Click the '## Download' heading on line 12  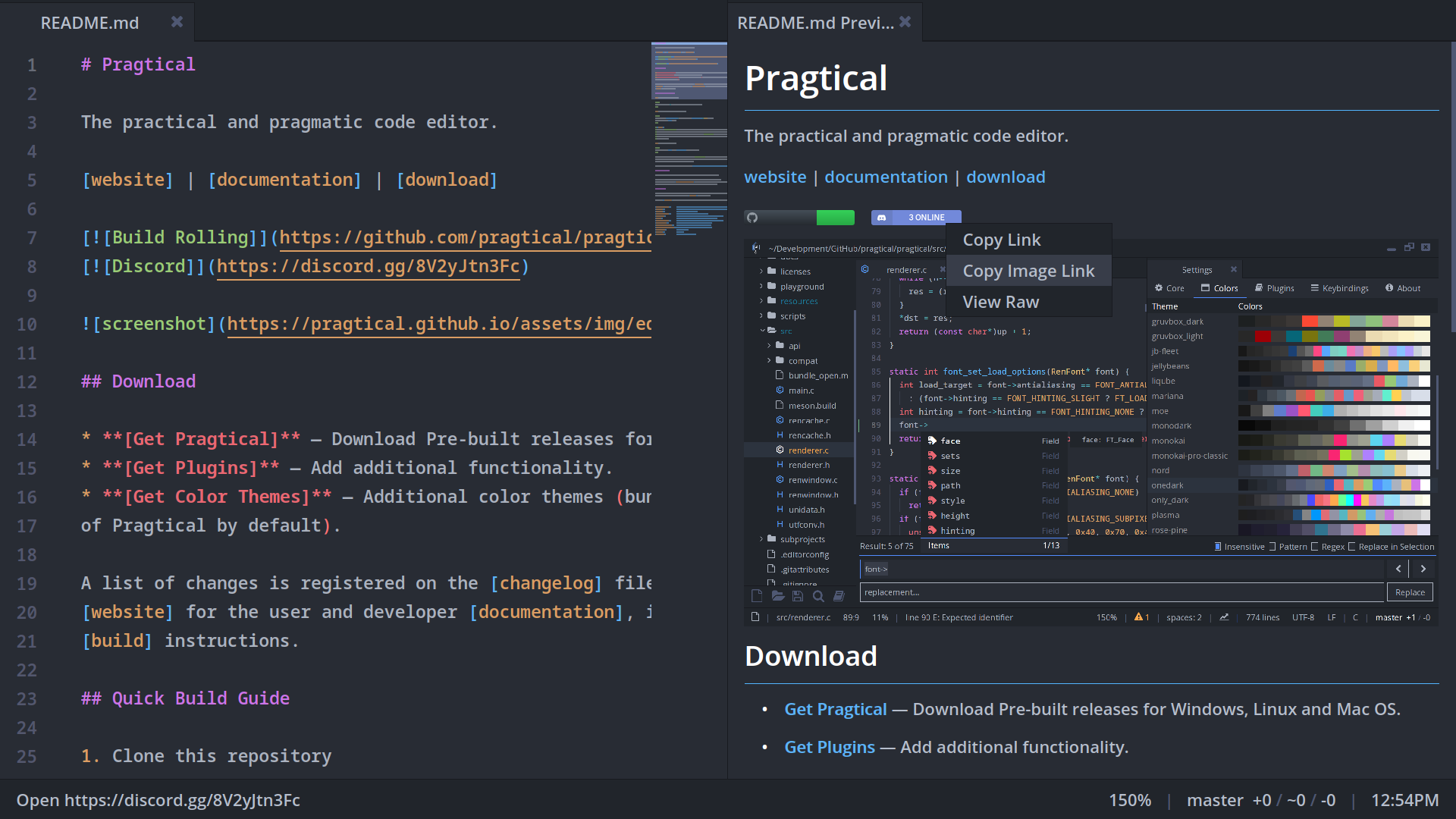click(x=138, y=381)
